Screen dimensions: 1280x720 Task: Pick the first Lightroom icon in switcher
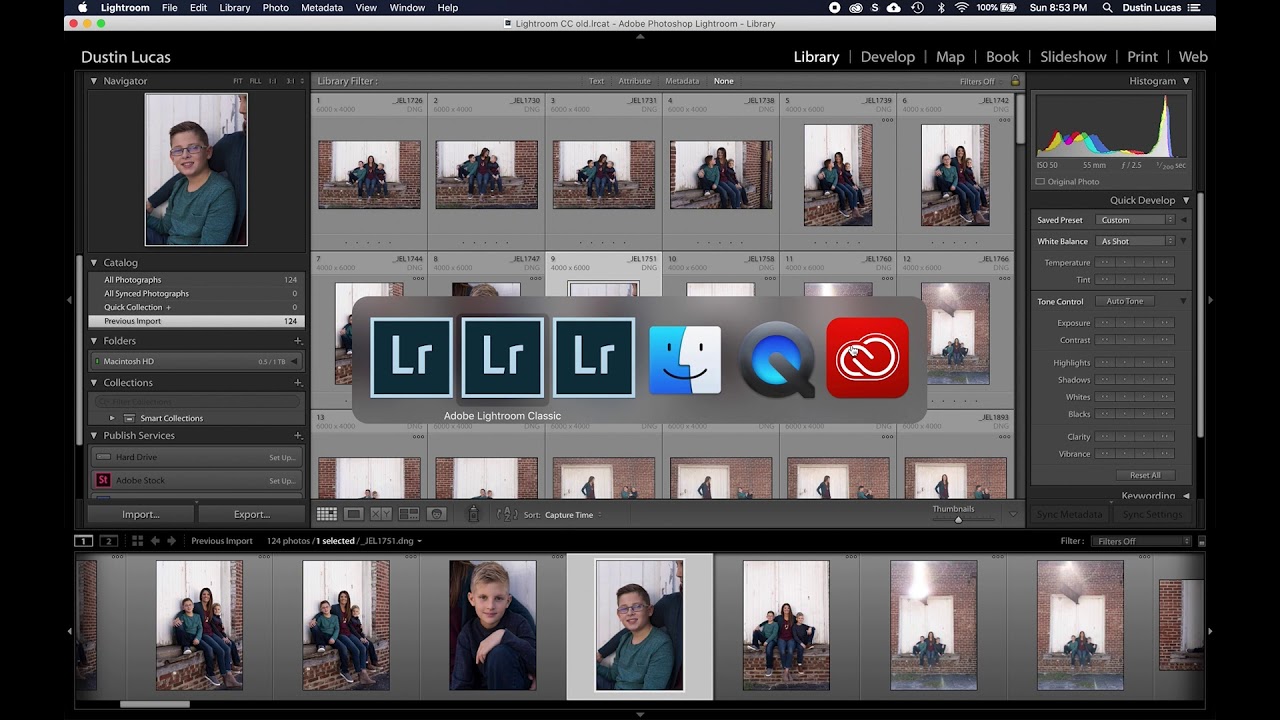(x=411, y=358)
